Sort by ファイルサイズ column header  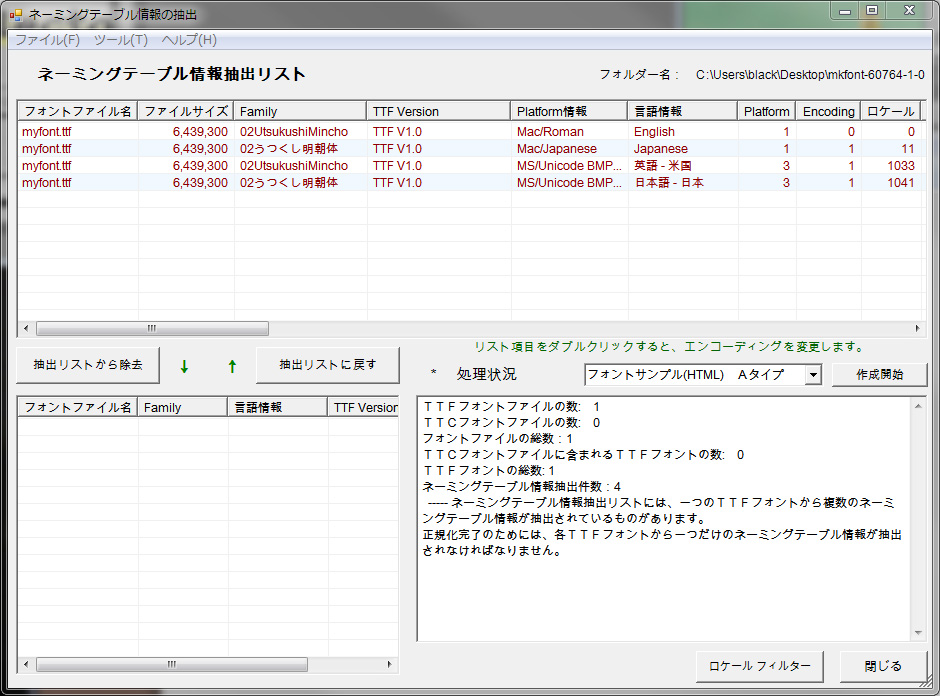(186, 112)
